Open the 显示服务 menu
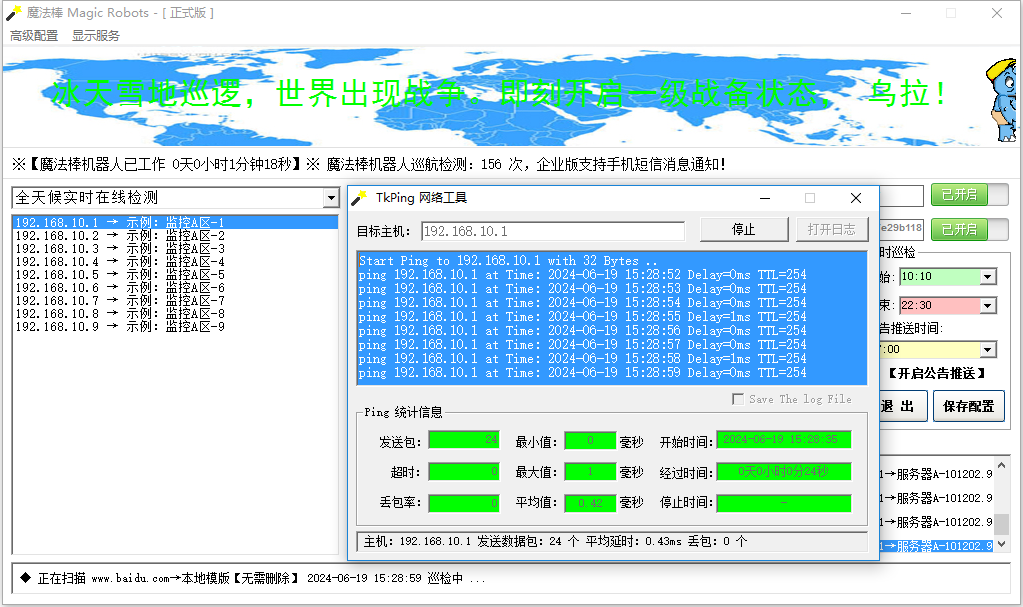This screenshot has width=1023, height=607. 96,36
